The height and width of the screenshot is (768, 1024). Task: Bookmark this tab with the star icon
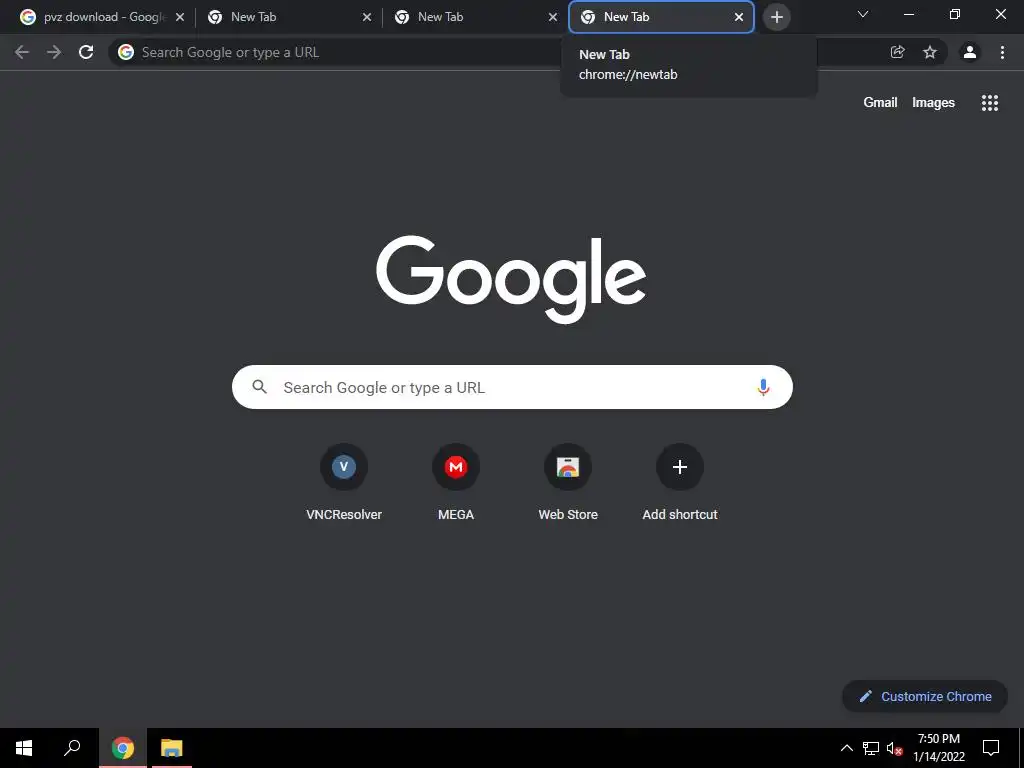click(x=930, y=52)
